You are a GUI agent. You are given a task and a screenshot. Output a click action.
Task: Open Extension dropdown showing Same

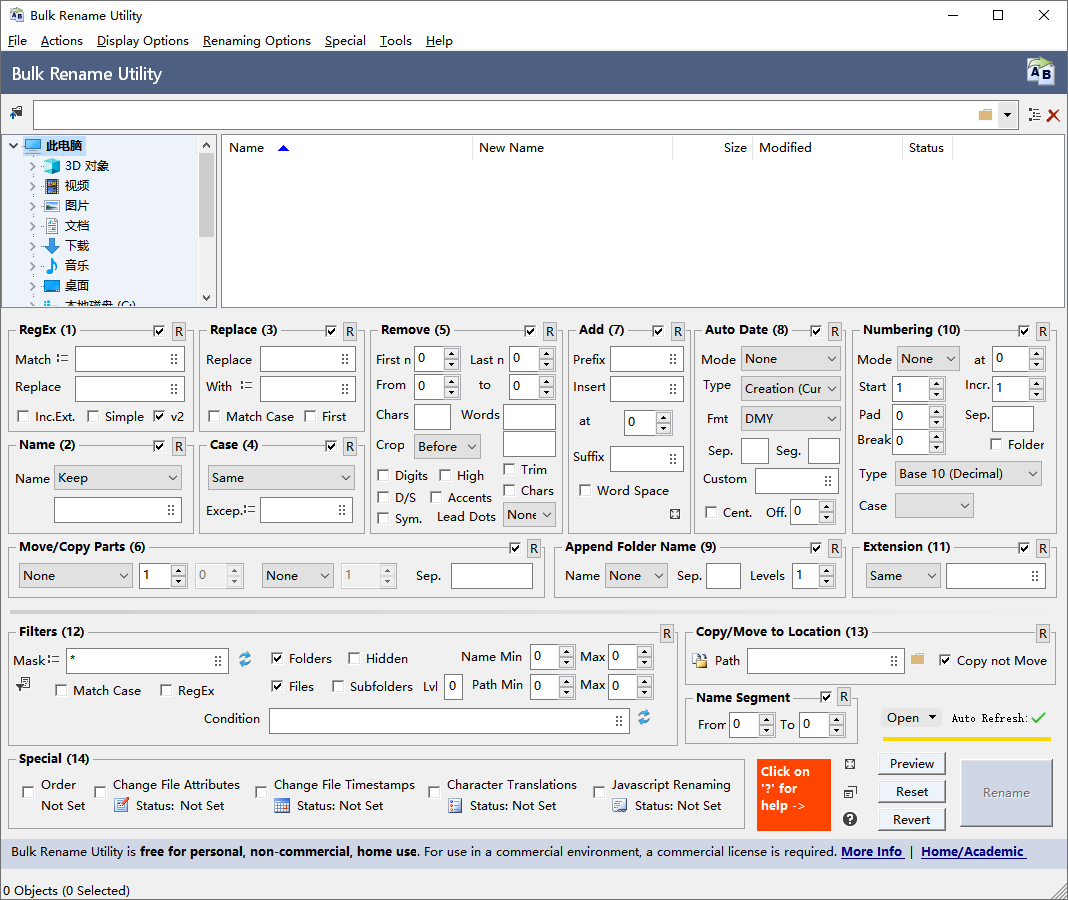tap(903, 576)
